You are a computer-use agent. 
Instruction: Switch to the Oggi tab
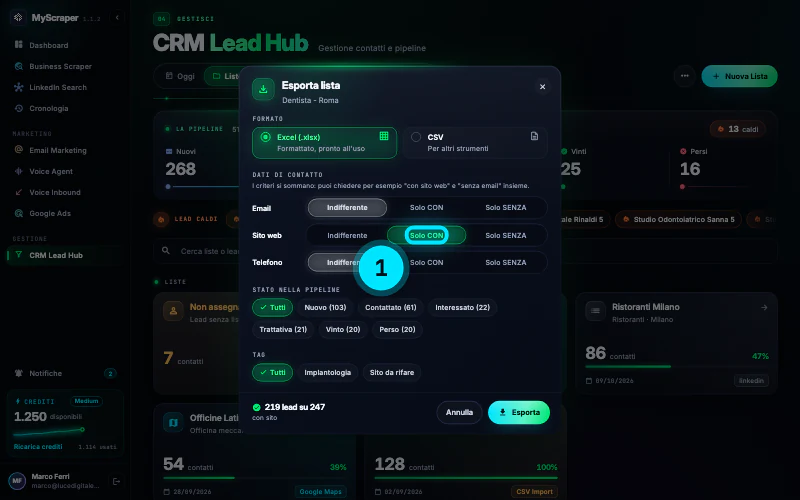click(x=181, y=76)
